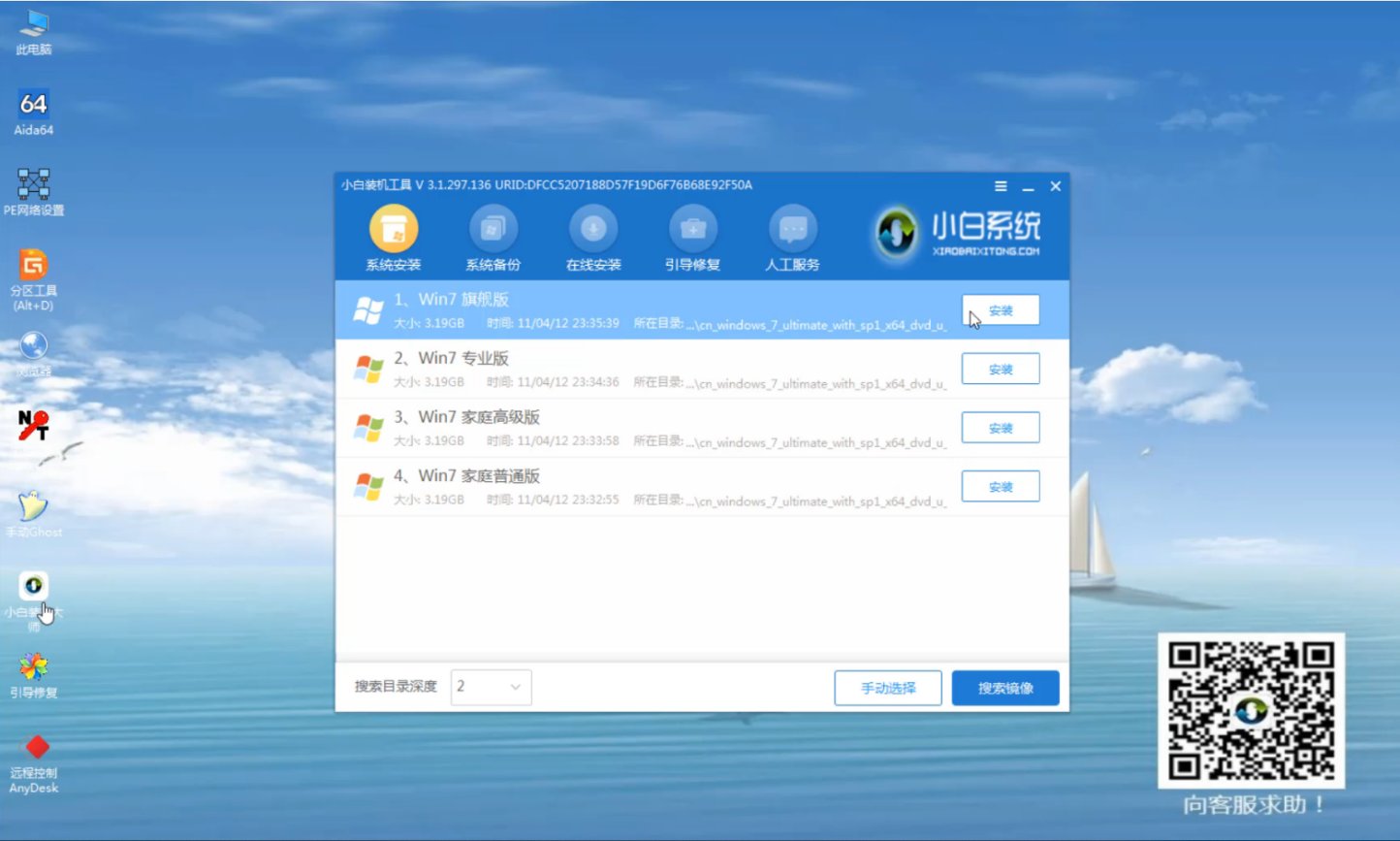Screen dimensions: 1400x841
Task: Open the 系统安装 panel icon
Action: 393,236
